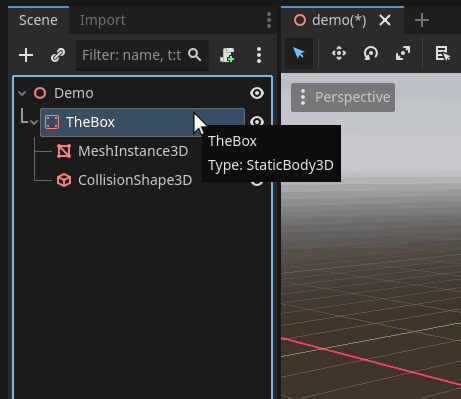Open the Perspective viewport menu

point(343,97)
